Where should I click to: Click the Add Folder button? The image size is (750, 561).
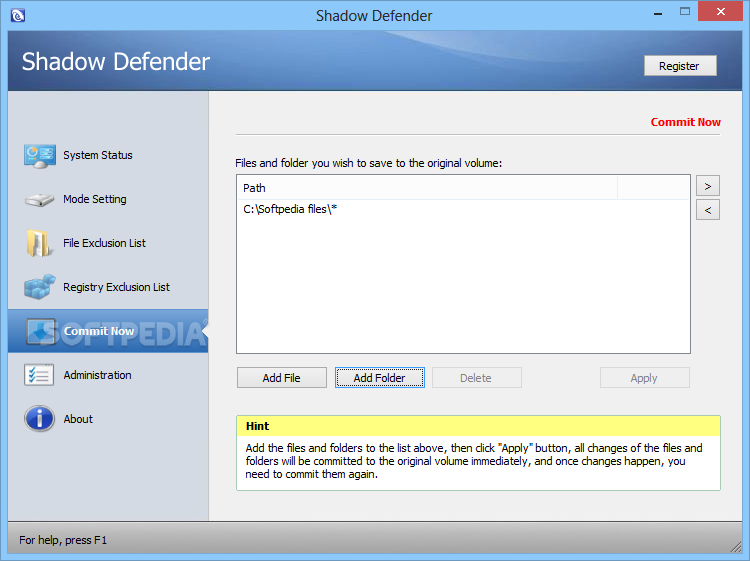click(x=380, y=378)
